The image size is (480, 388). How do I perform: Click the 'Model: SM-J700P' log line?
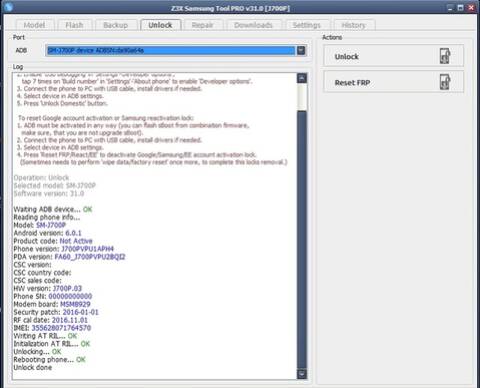point(40,225)
